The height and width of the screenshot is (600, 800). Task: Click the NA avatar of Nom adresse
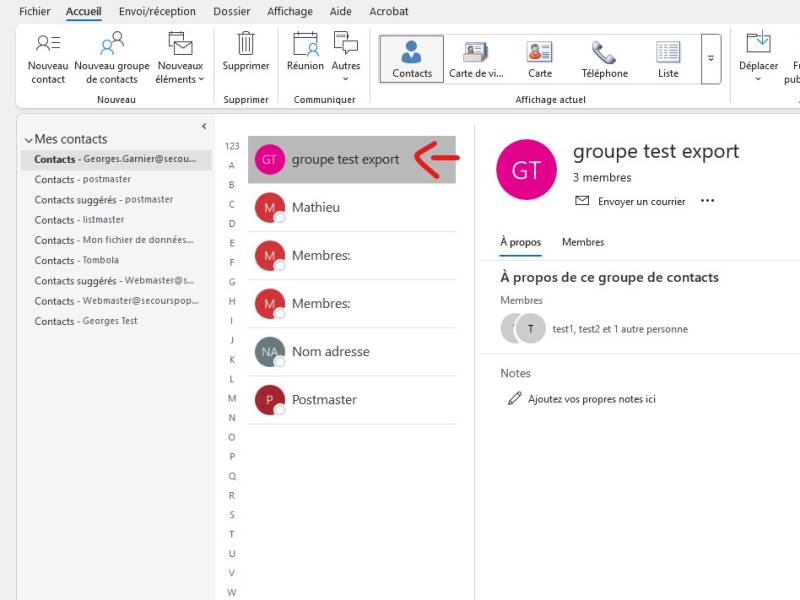click(x=269, y=352)
